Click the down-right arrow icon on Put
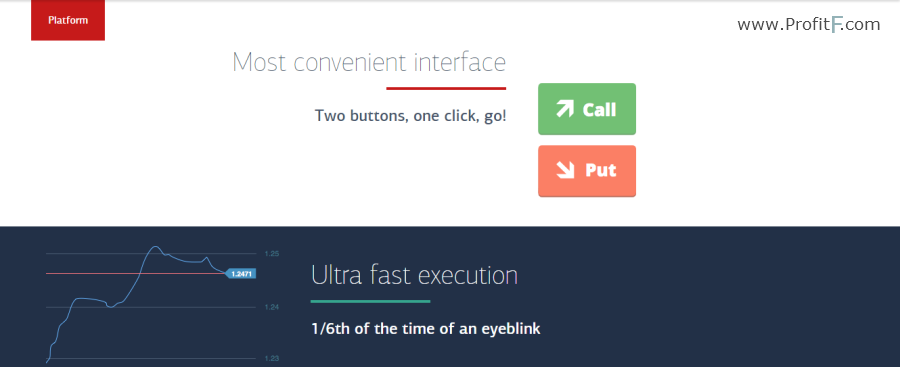 [x=565, y=170]
